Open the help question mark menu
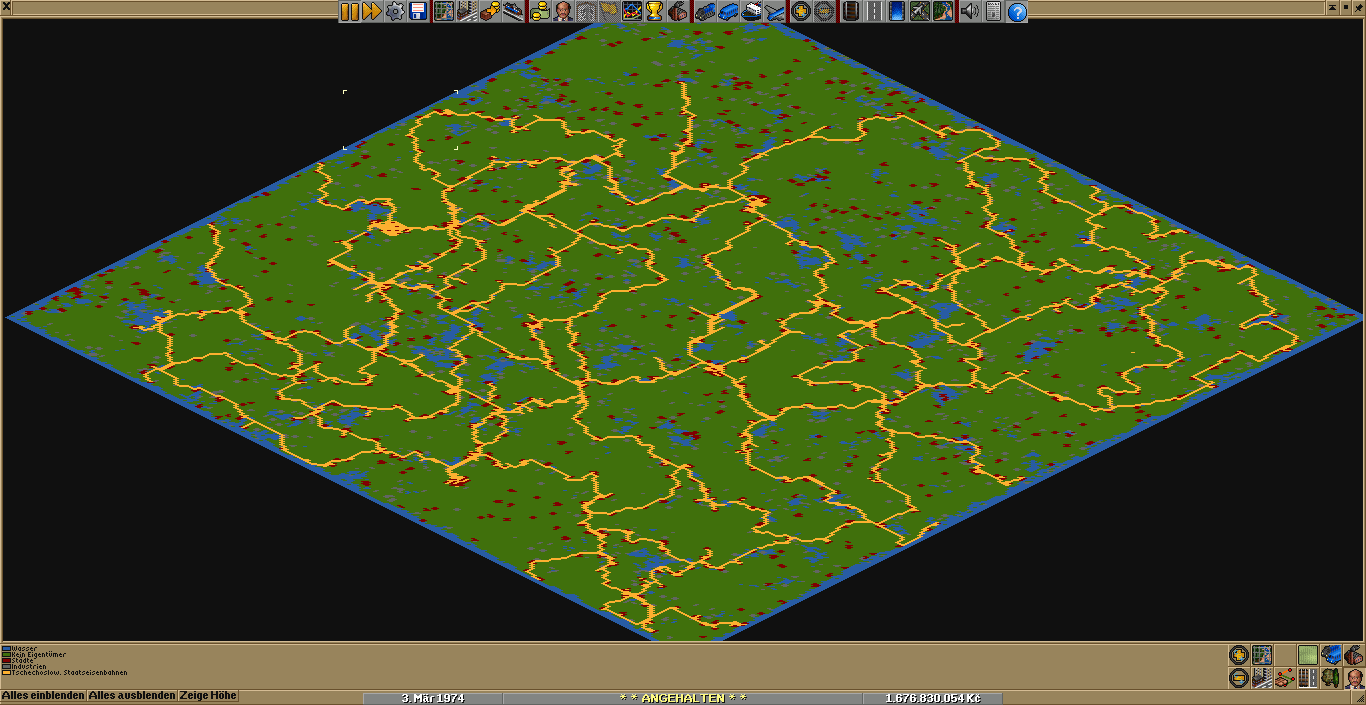 [x=1017, y=11]
